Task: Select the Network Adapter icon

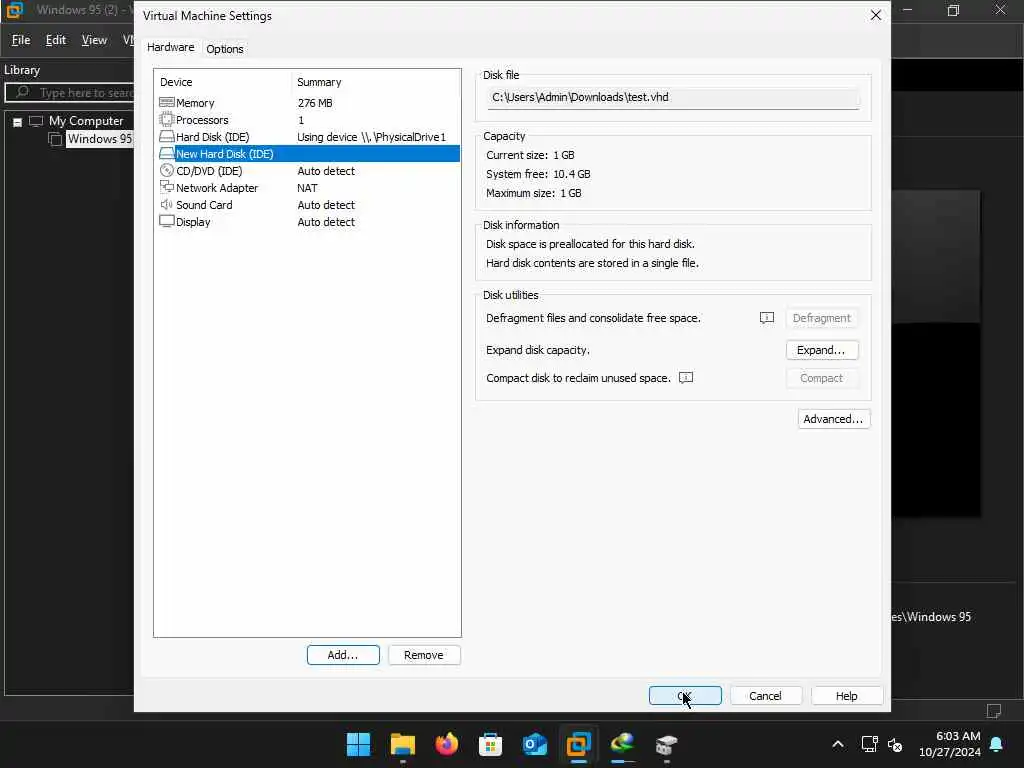Action: tap(167, 187)
